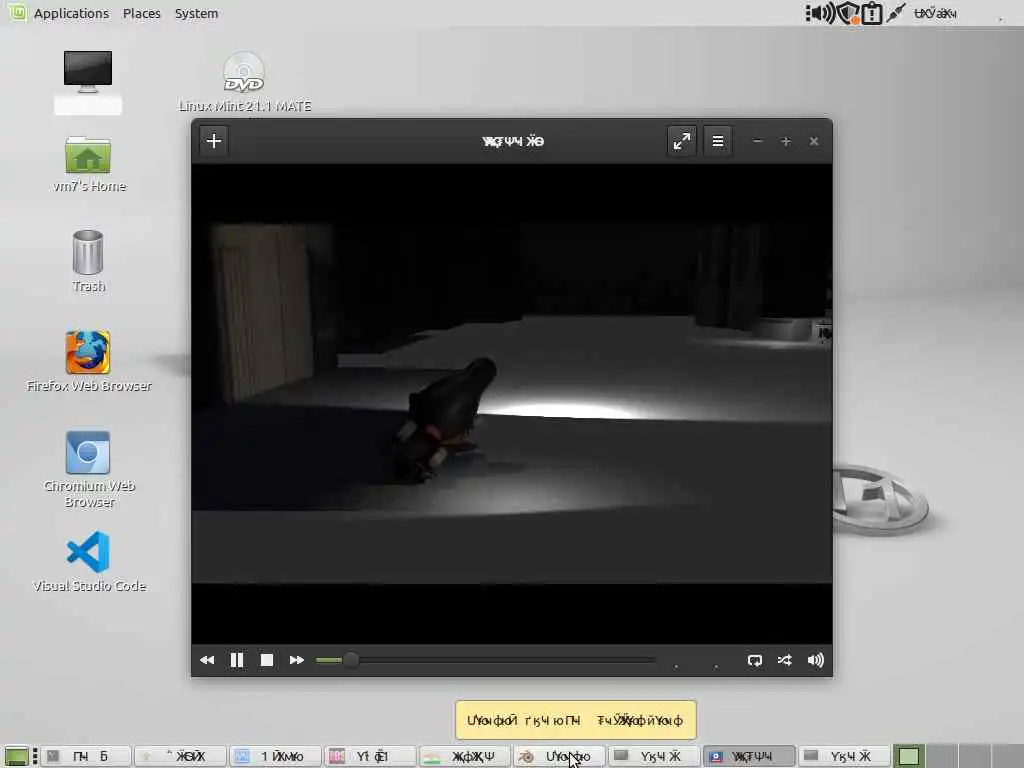Click the active media player taskbar button
1024x768 pixels.
tap(749, 756)
